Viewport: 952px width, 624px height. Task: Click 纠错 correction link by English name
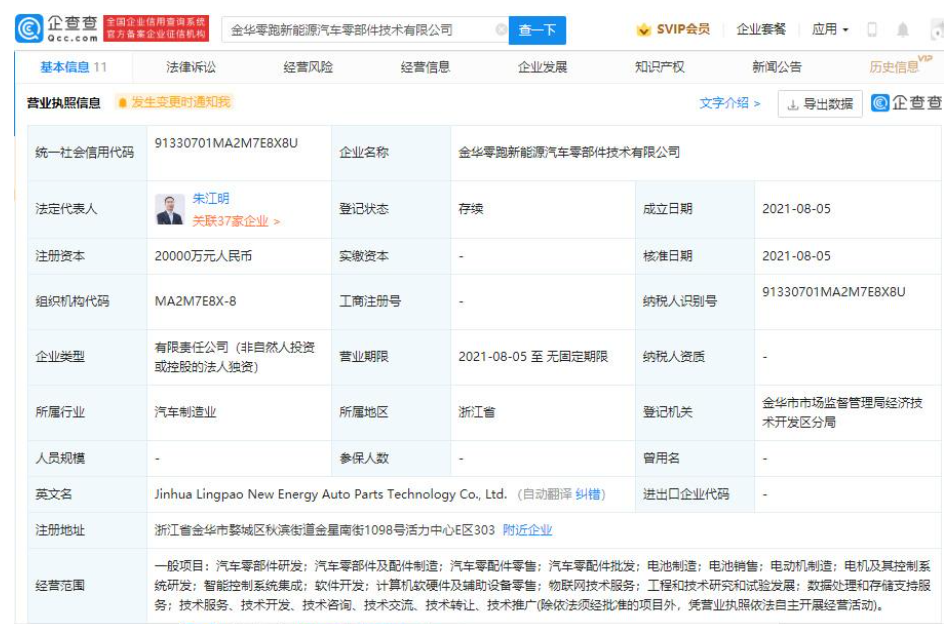click(587, 494)
